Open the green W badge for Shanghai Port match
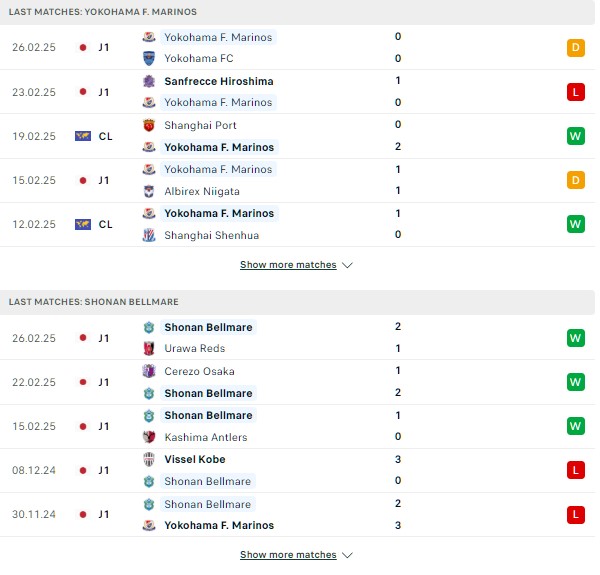This screenshot has height=575, width=600. pos(576,136)
